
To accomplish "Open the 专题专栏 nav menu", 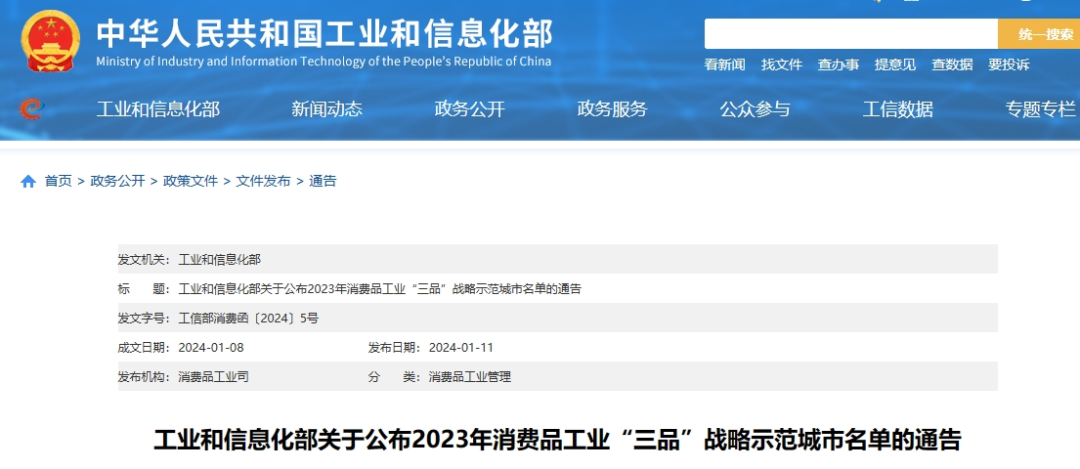I will (1040, 109).
